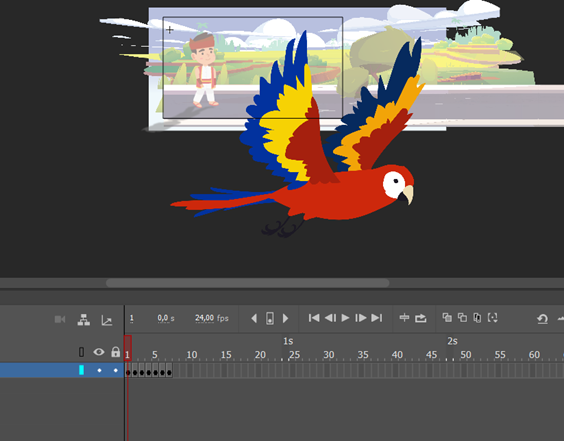Screen dimensions: 564x441
Task: Toggle the show/hide all layers eye
Action: click(x=99, y=352)
